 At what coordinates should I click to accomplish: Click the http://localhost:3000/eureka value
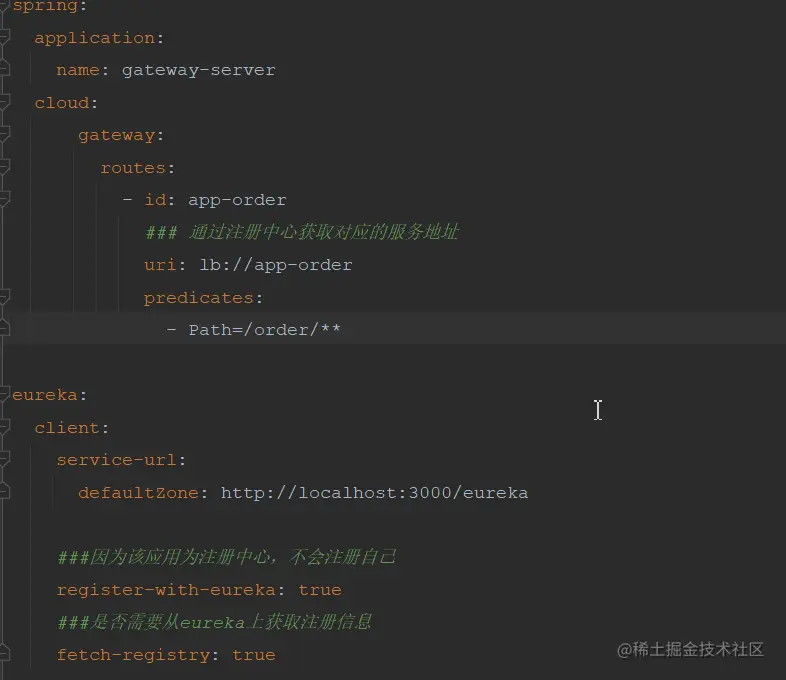(x=374, y=493)
